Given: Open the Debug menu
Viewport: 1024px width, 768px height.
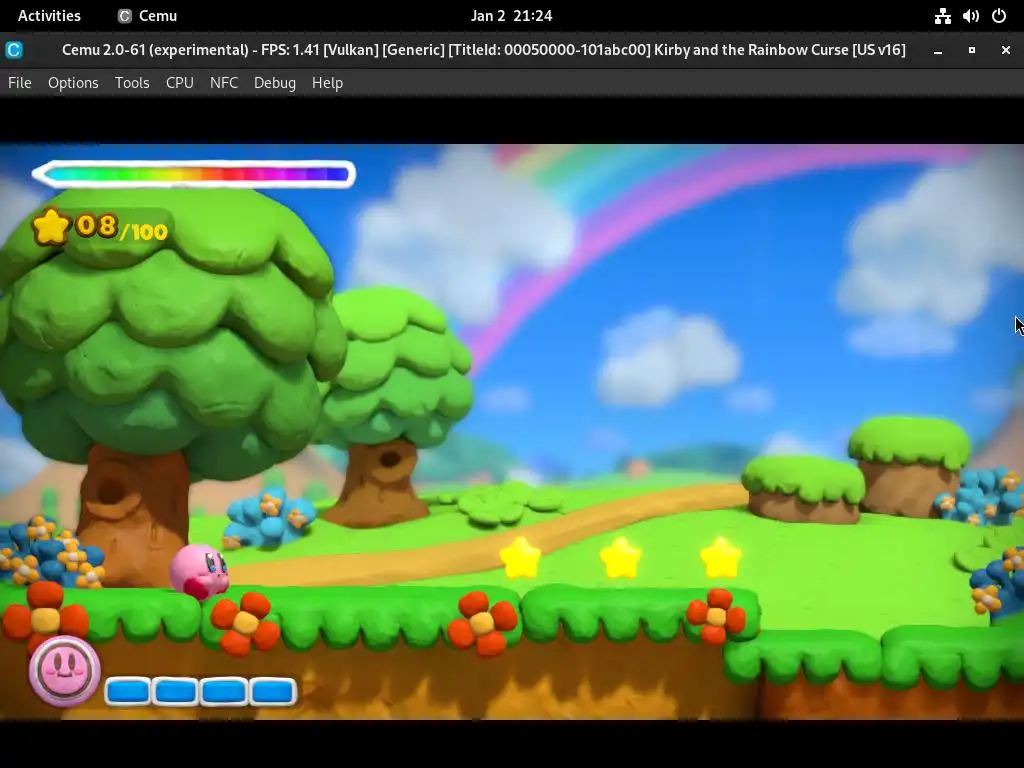Looking at the screenshot, I should tap(275, 83).
